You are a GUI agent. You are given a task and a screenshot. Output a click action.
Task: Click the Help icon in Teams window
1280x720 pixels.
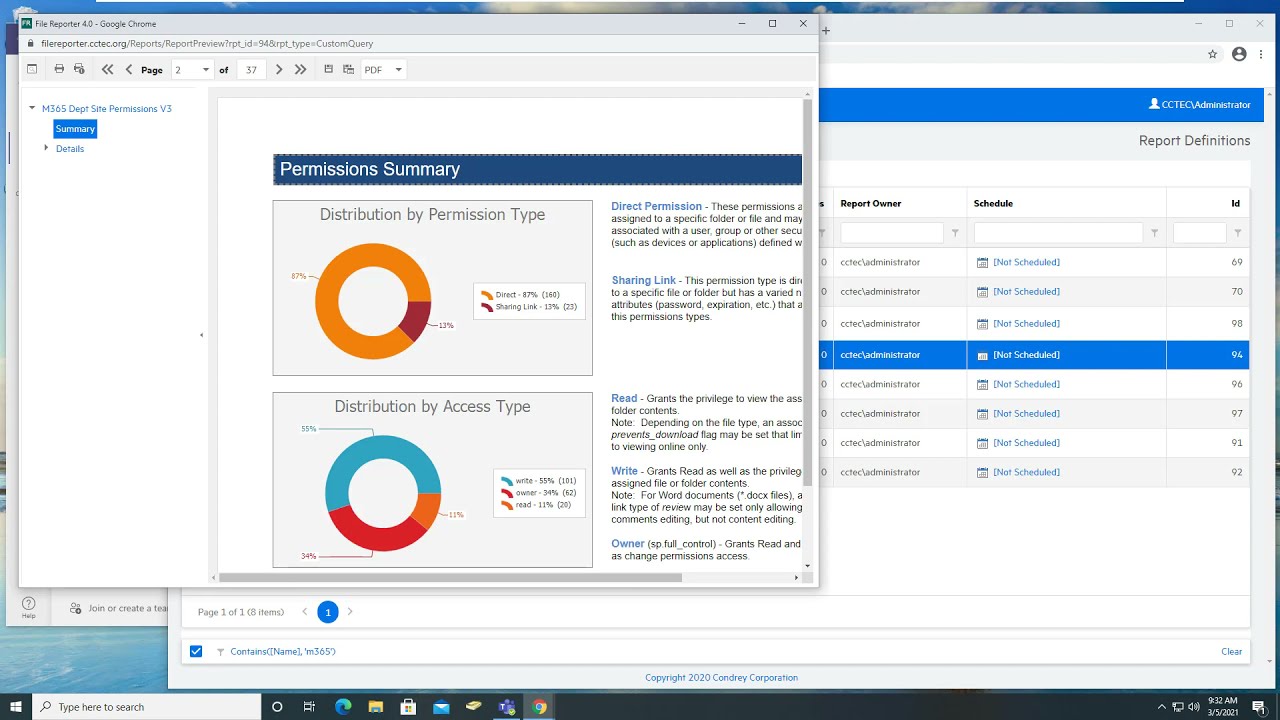point(29,607)
